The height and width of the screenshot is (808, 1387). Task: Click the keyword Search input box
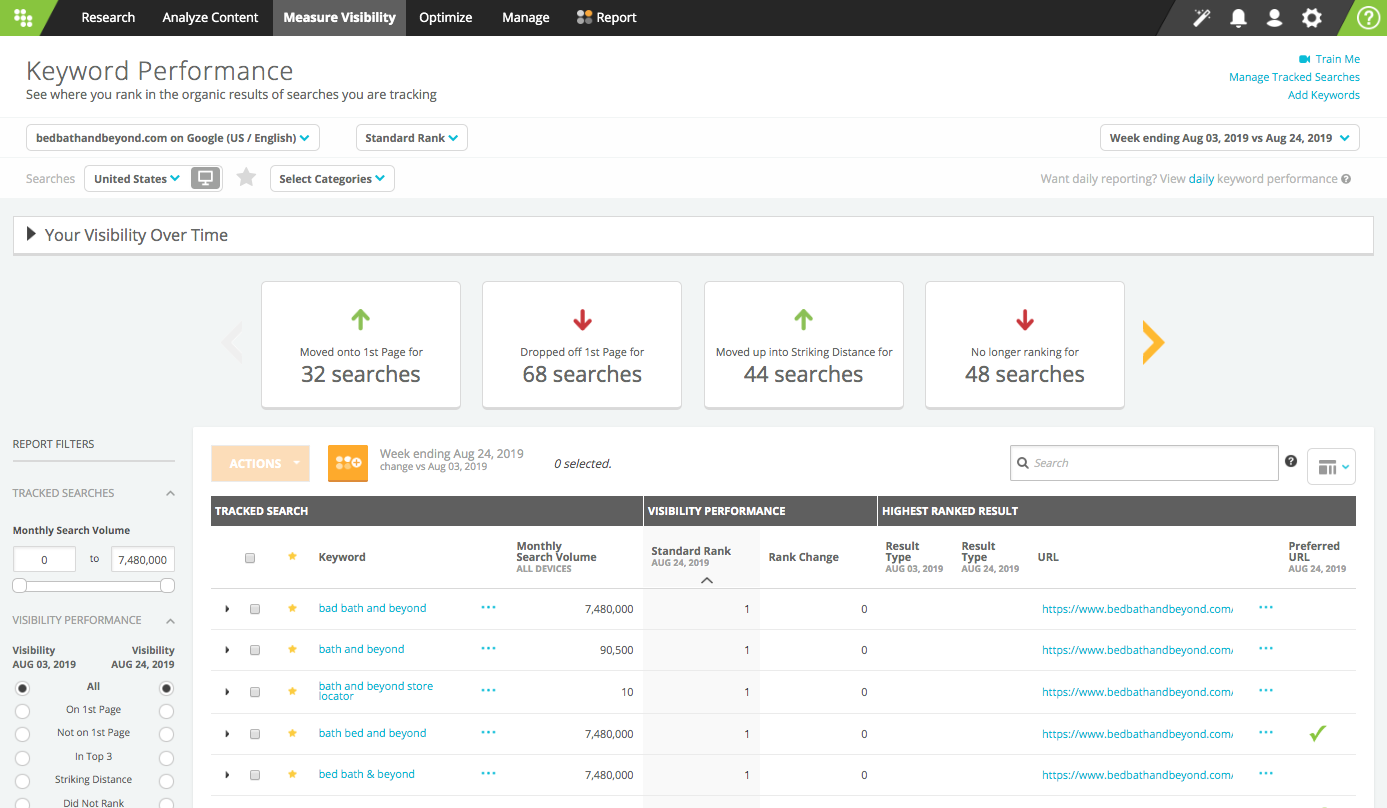(x=1144, y=463)
